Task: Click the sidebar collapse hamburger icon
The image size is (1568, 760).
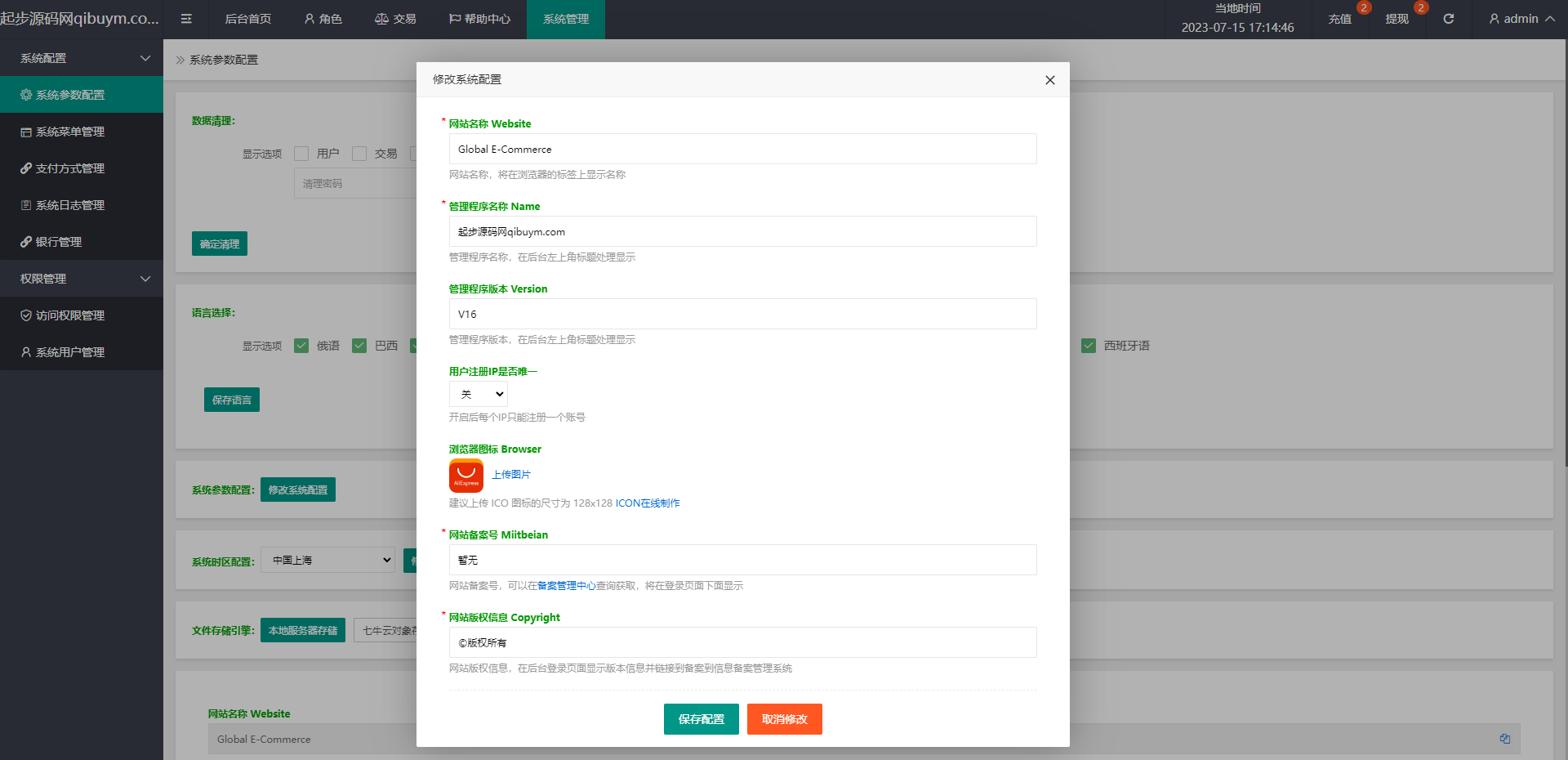Action: 186,19
